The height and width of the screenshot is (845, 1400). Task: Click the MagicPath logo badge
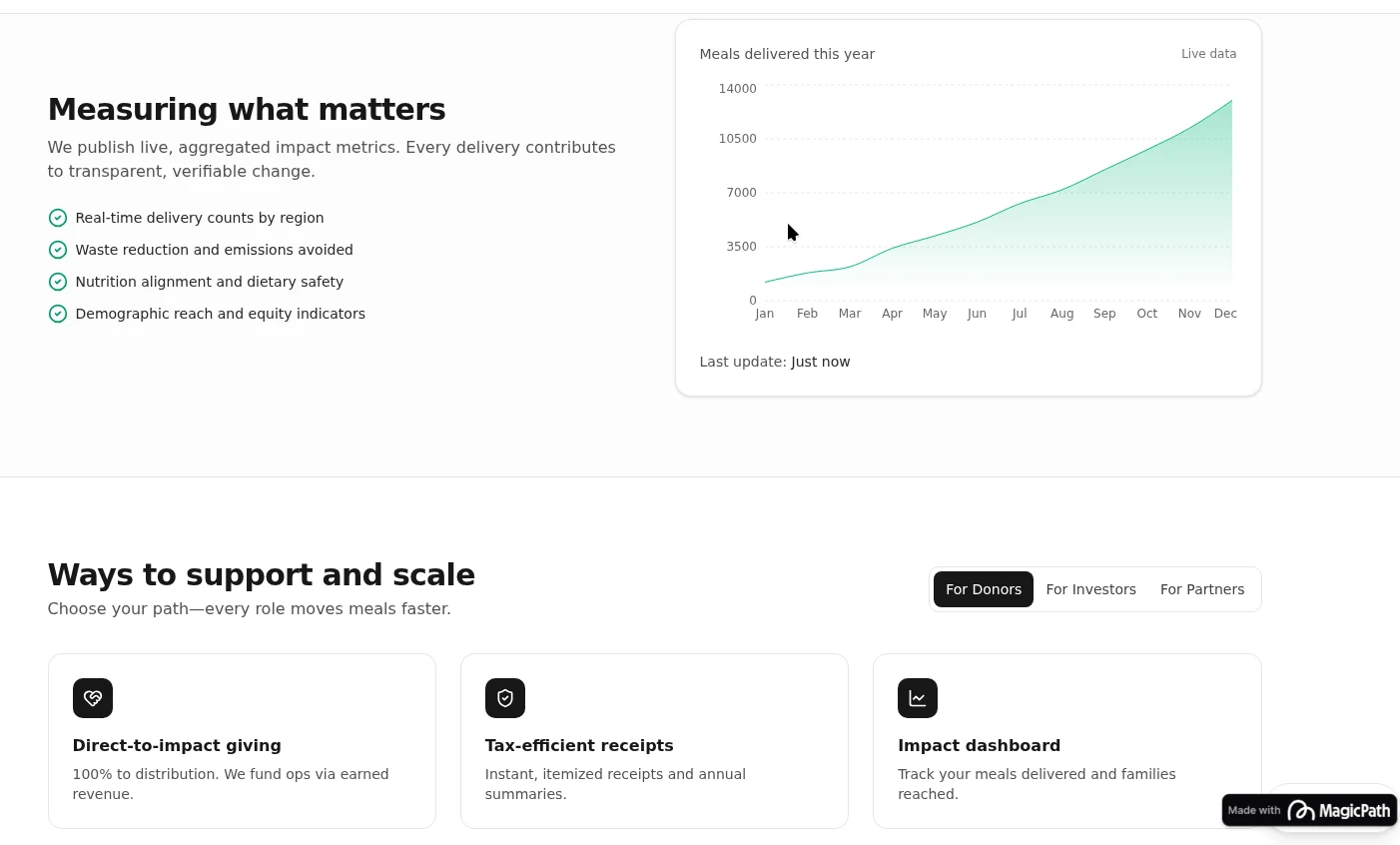click(1309, 810)
